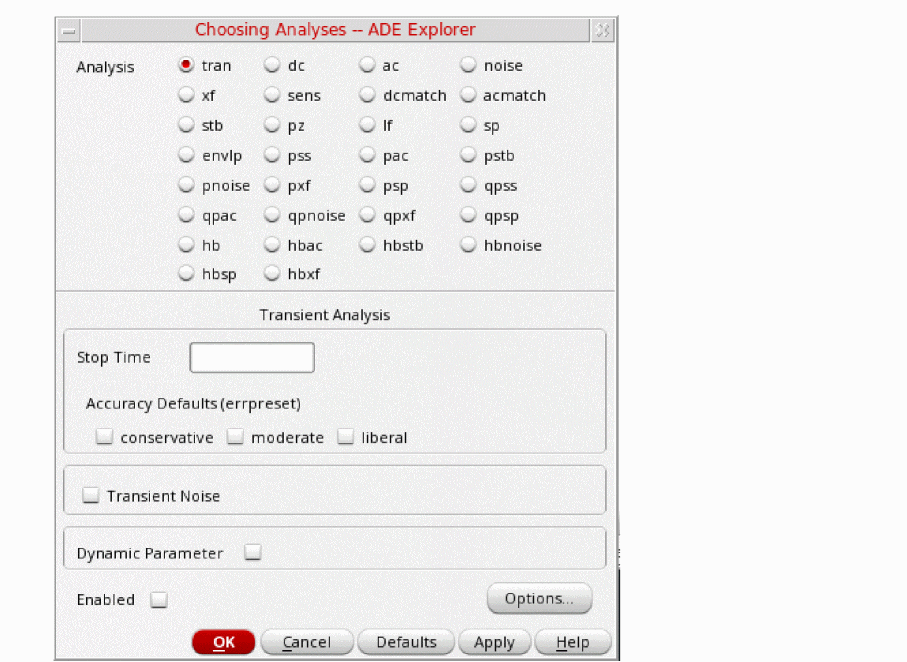This screenshot has width=907, height=662.
Task: Choose the stb analysis radio button
Action: 186,125
